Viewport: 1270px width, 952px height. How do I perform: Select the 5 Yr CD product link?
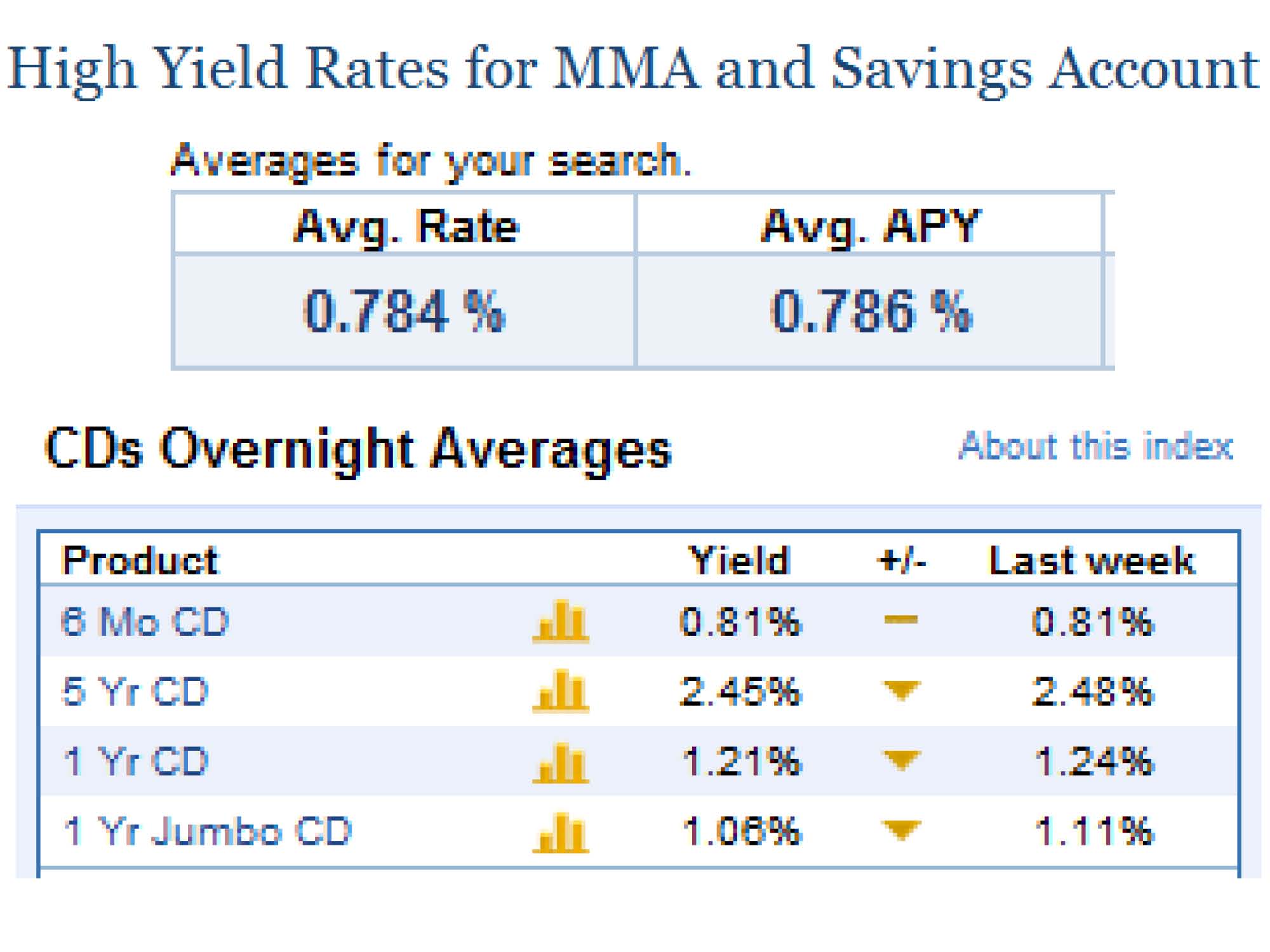[136, 691]
